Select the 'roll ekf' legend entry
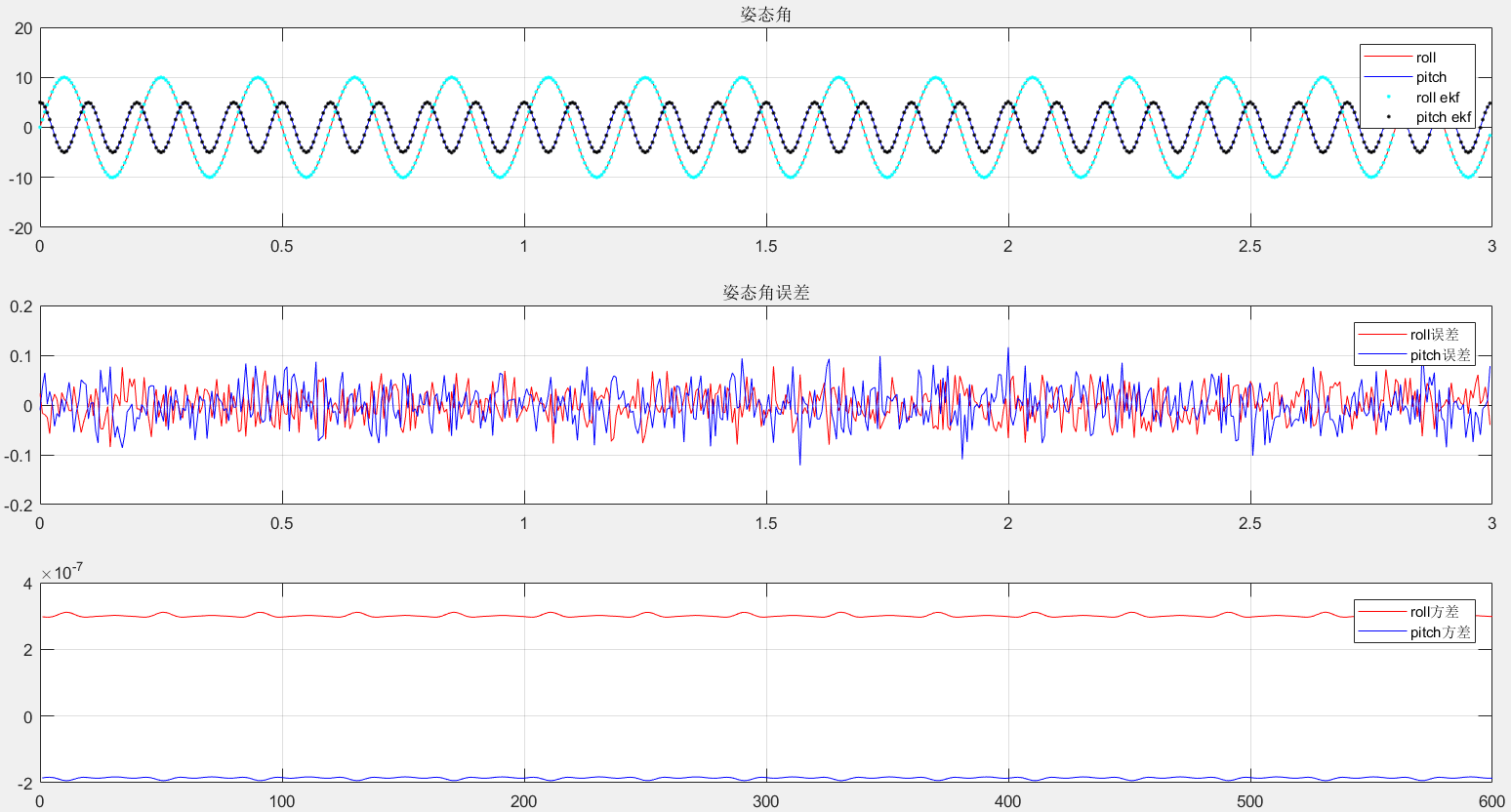The height and width of the screenshot is (812, 1511). pyautogui.click(x=1417, y=98)
